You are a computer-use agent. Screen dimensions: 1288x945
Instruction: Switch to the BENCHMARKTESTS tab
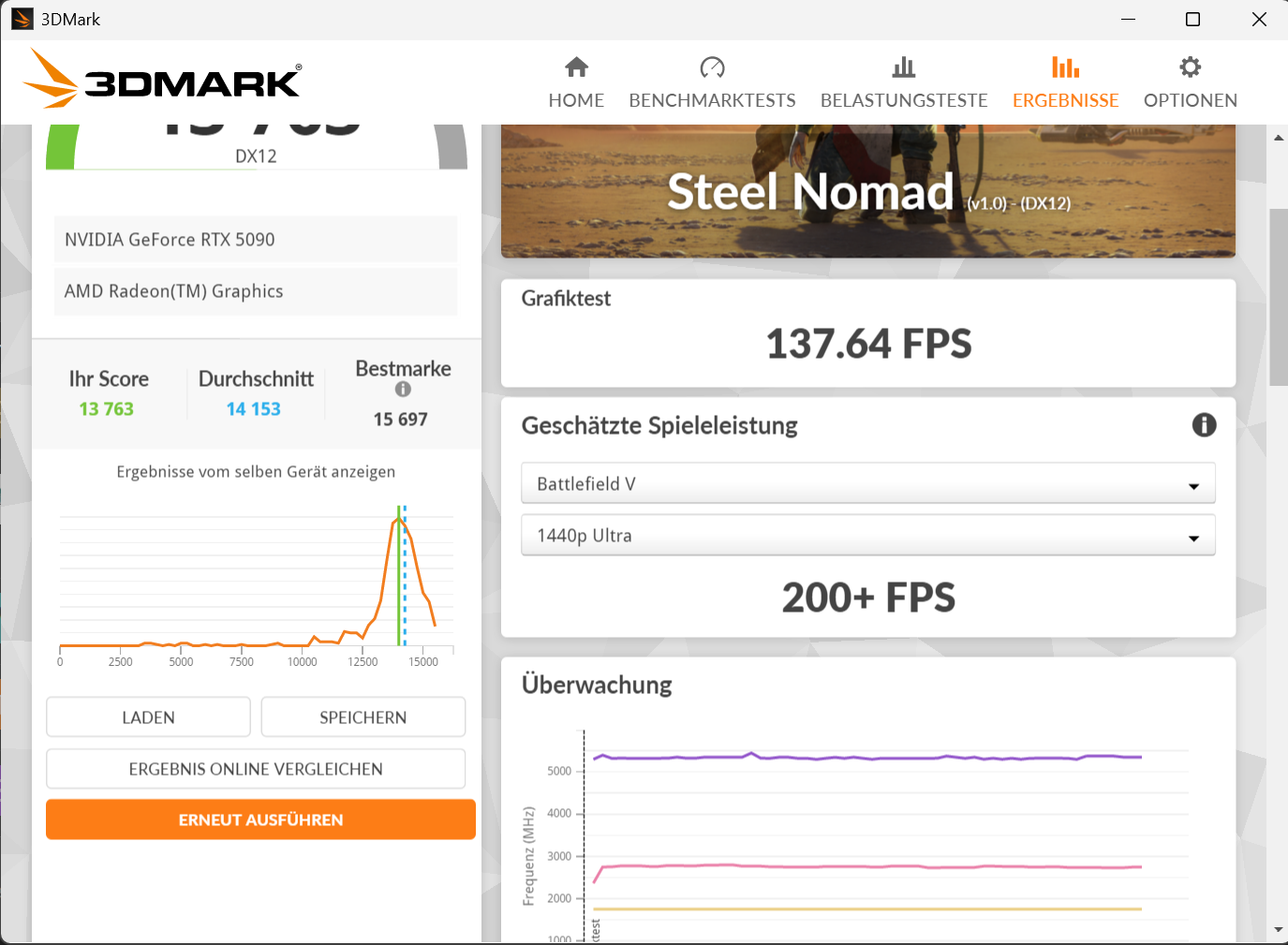pyautogui.click(x=712, y=99)
